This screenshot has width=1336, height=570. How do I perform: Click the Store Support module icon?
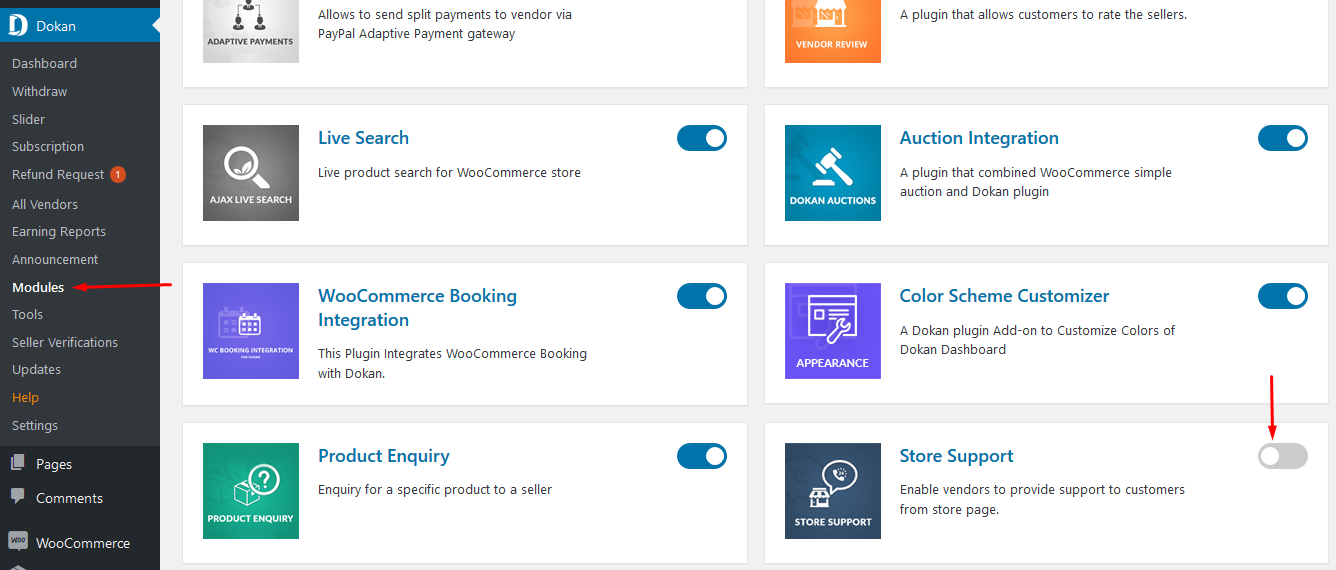833,491
